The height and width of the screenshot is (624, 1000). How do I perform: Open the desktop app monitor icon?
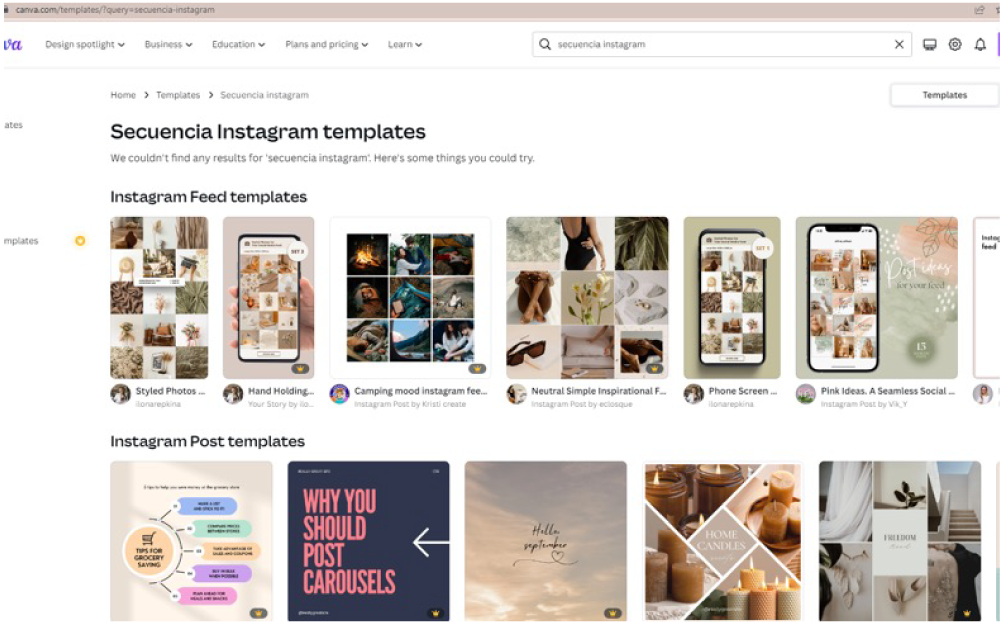[929, 45]
